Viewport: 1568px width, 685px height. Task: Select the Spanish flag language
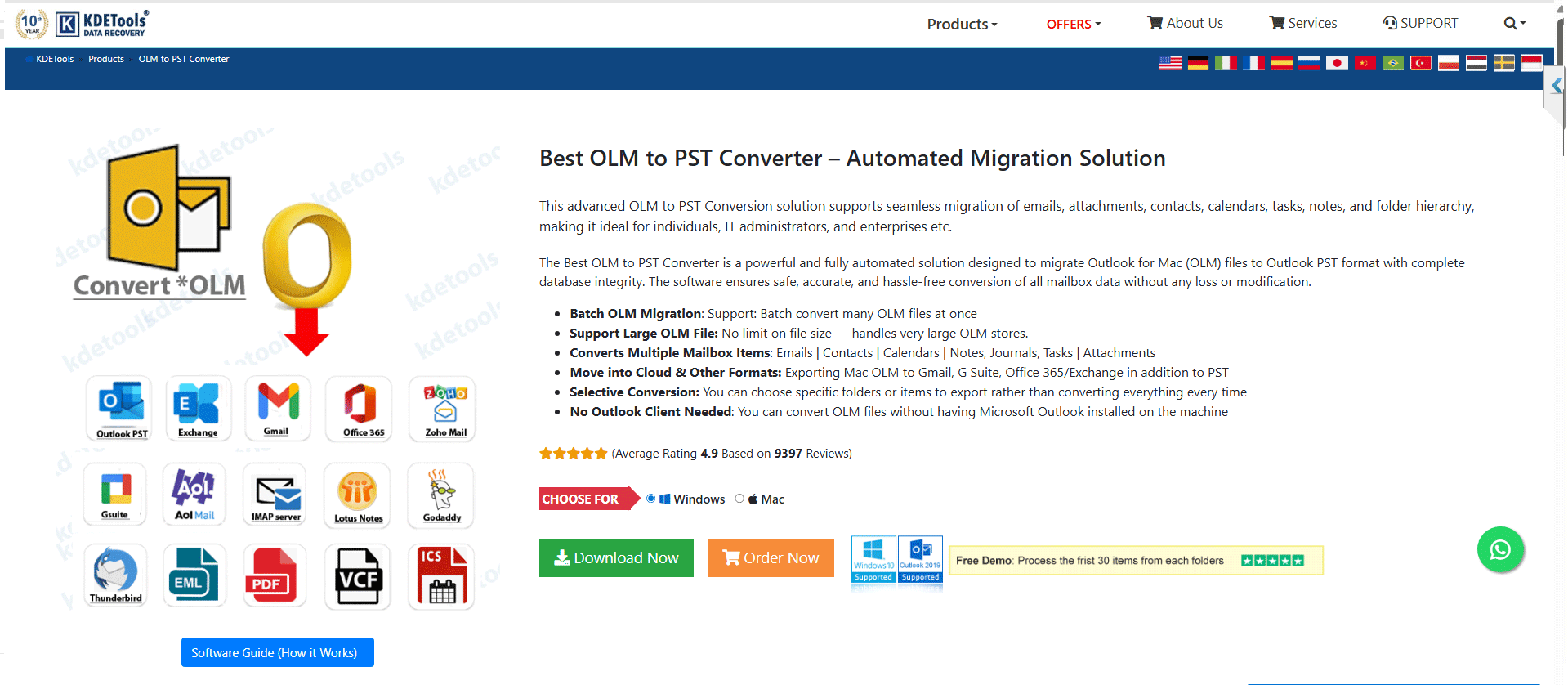click(1281, 63)
